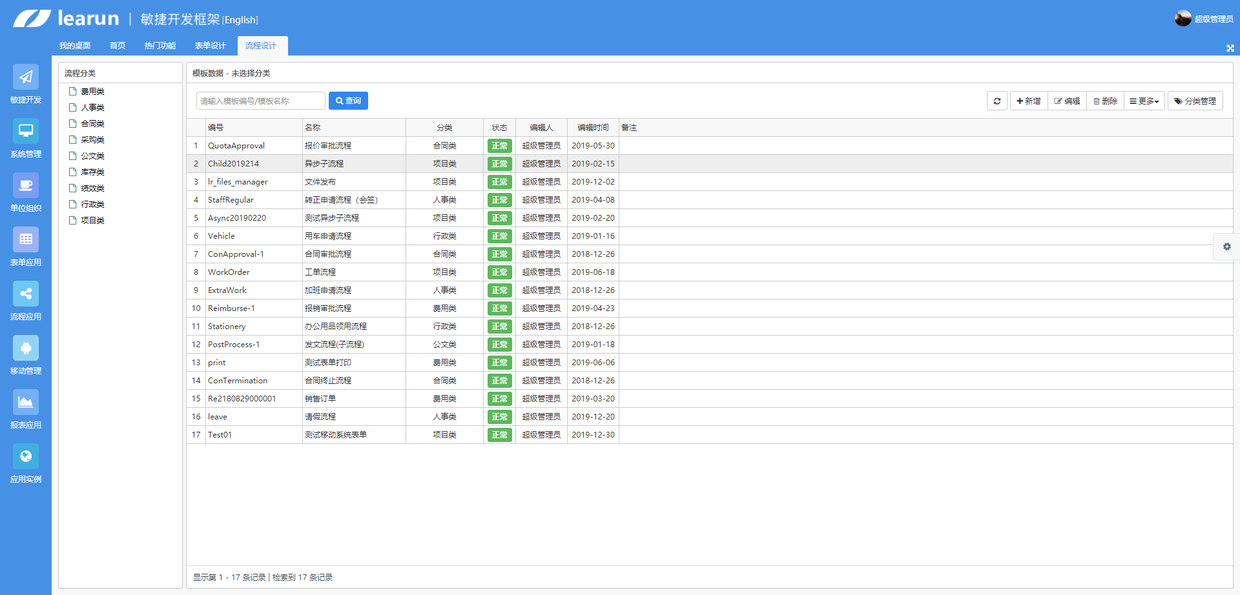Open the settings gear on right edge
Viewport: 1240px width, 595px height.
coord(1227,247)
